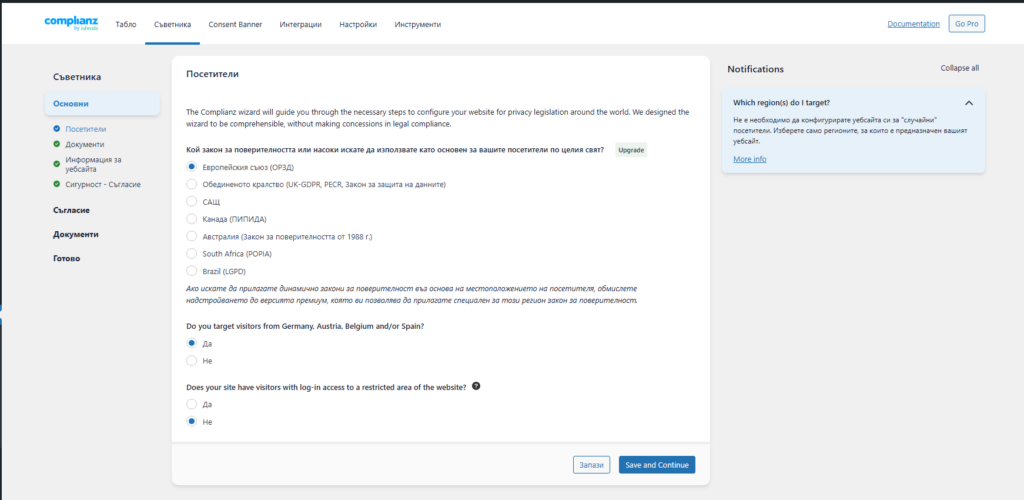Click the green check beside Документи step

[x=57, y=144]
